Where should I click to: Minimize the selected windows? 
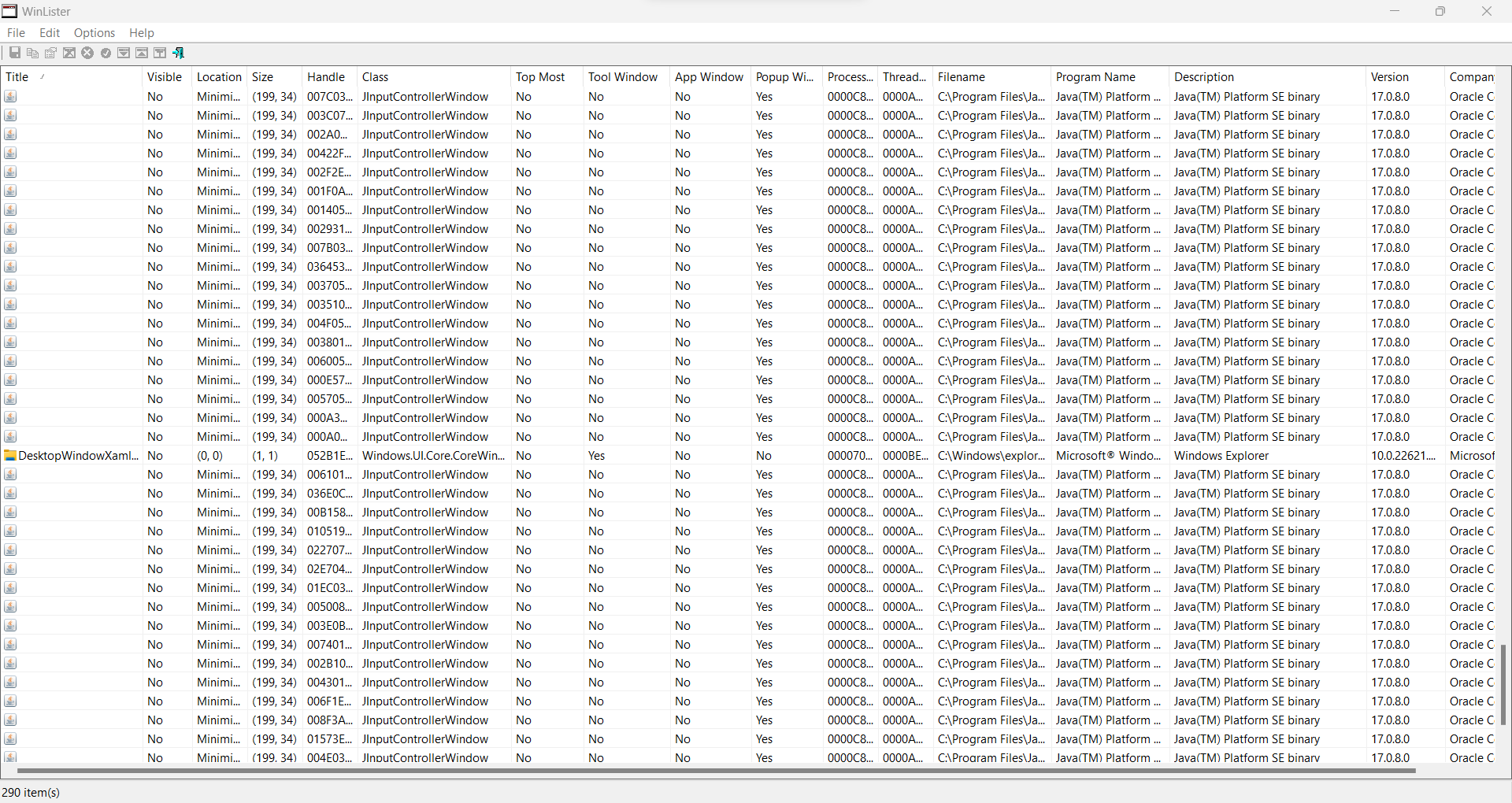[124, 53]
